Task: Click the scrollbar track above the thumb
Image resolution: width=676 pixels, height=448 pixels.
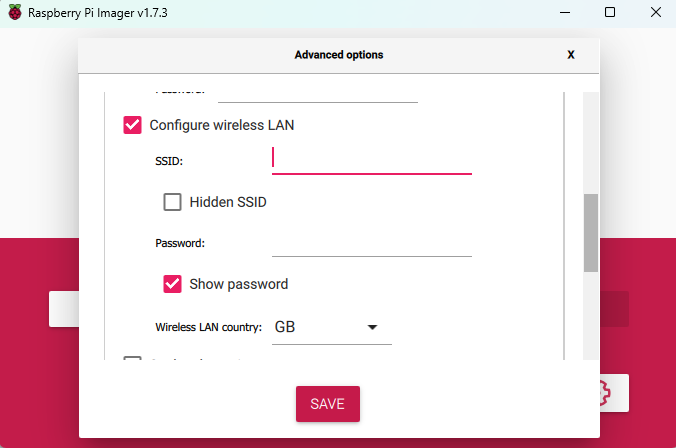Action: [591, 142]
